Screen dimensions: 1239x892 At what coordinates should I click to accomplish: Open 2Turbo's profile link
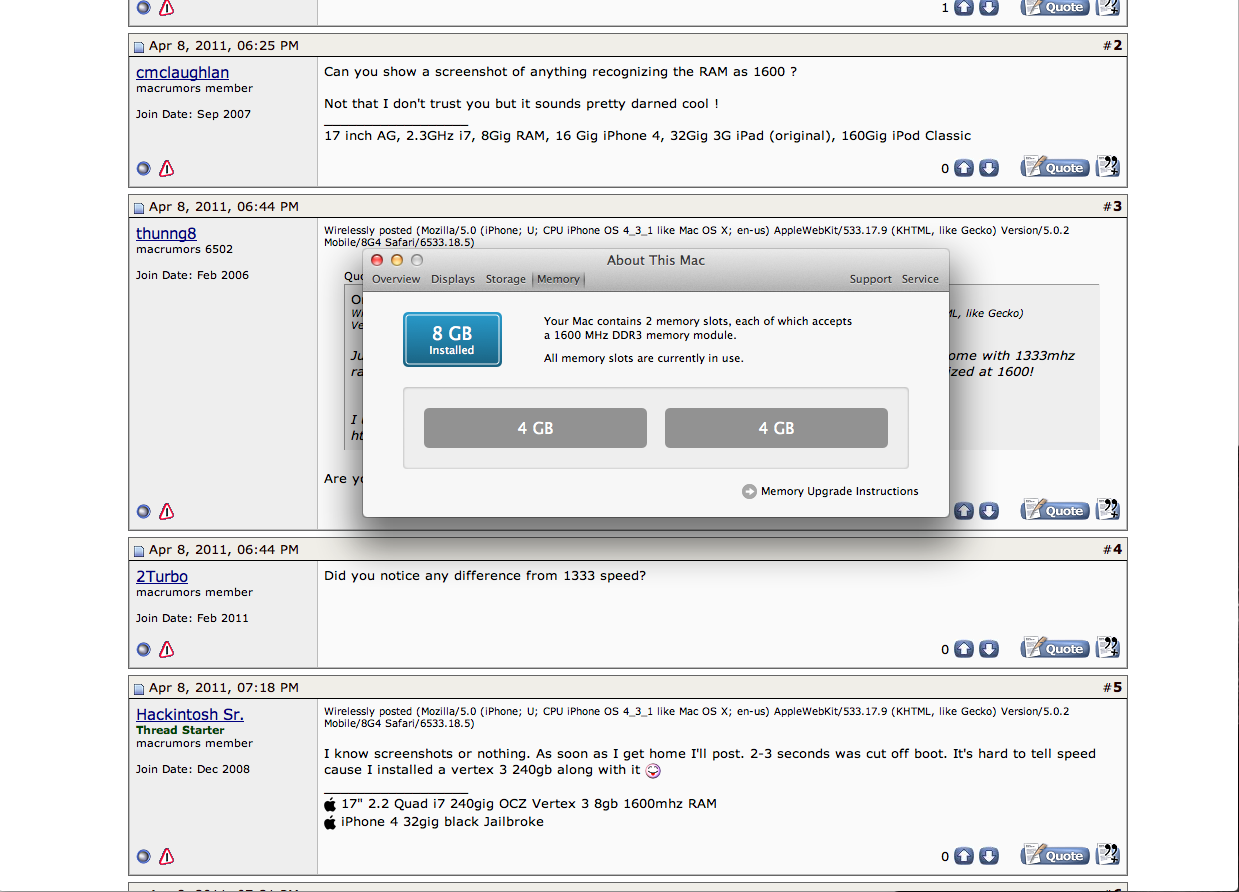162,577
